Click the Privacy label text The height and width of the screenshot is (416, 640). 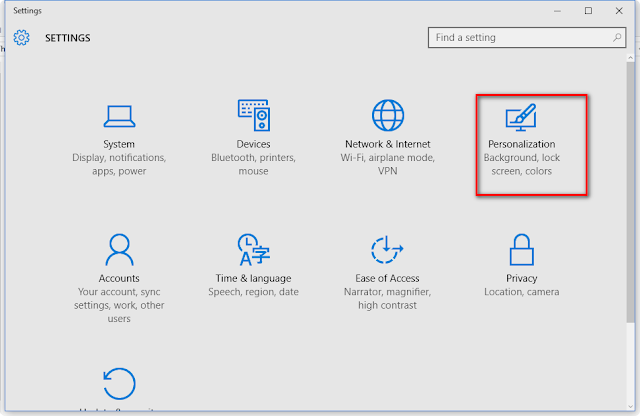click(x=521, y=279)
